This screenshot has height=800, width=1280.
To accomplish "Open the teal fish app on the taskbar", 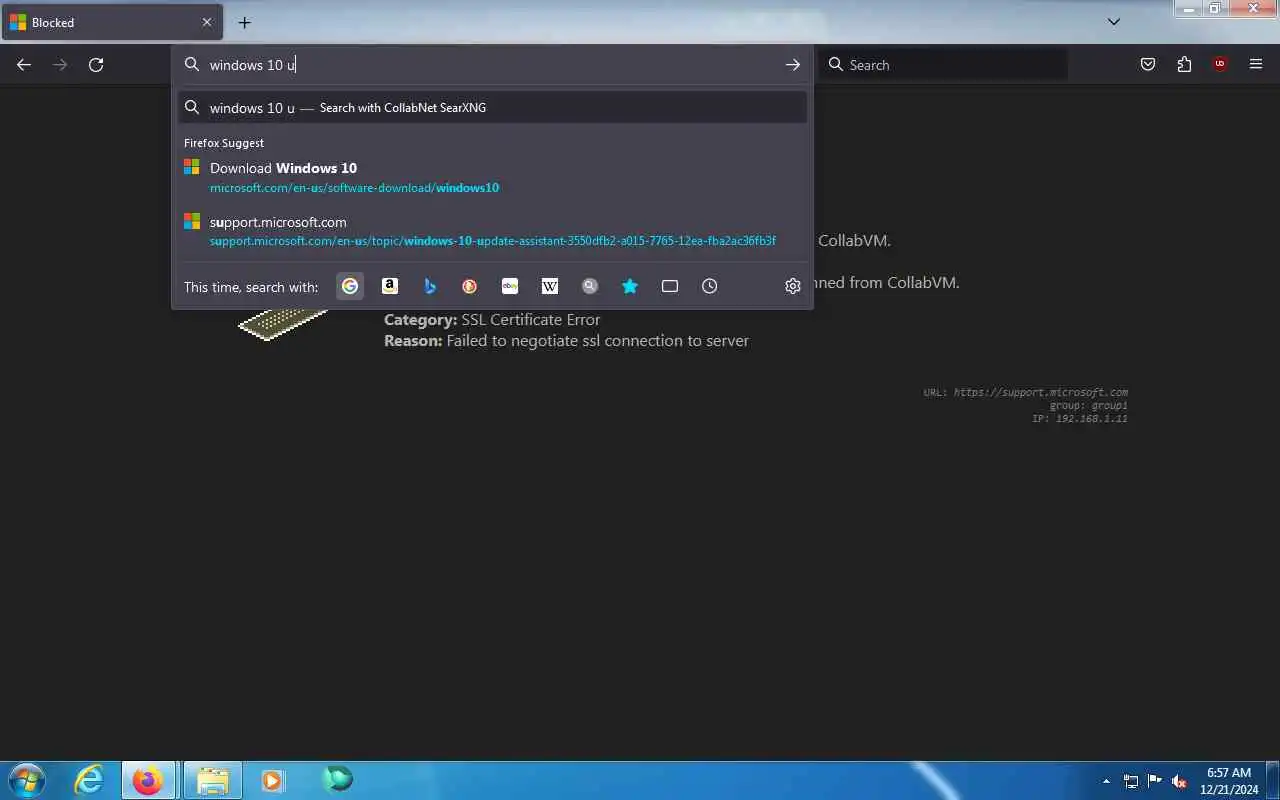I will coord(338,778).
